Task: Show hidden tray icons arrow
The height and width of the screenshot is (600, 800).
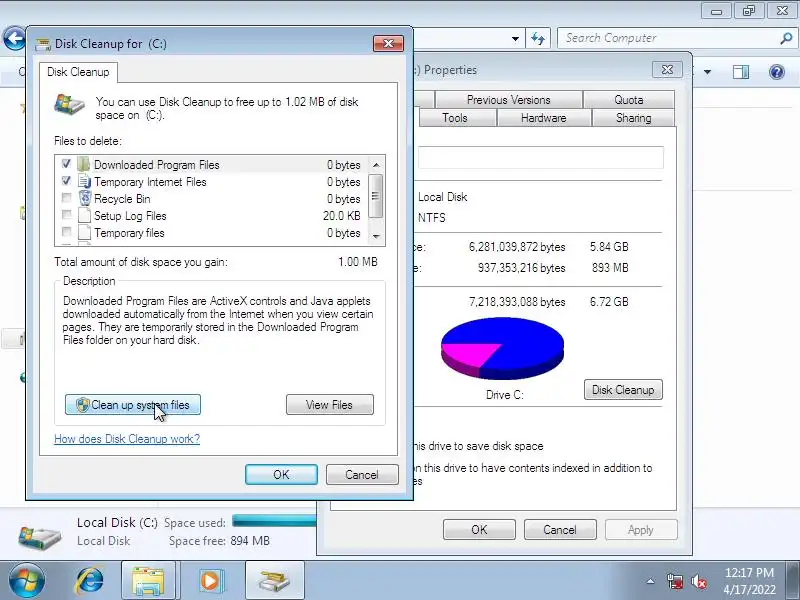Action: pyautogui.click(x=650, y=581)
